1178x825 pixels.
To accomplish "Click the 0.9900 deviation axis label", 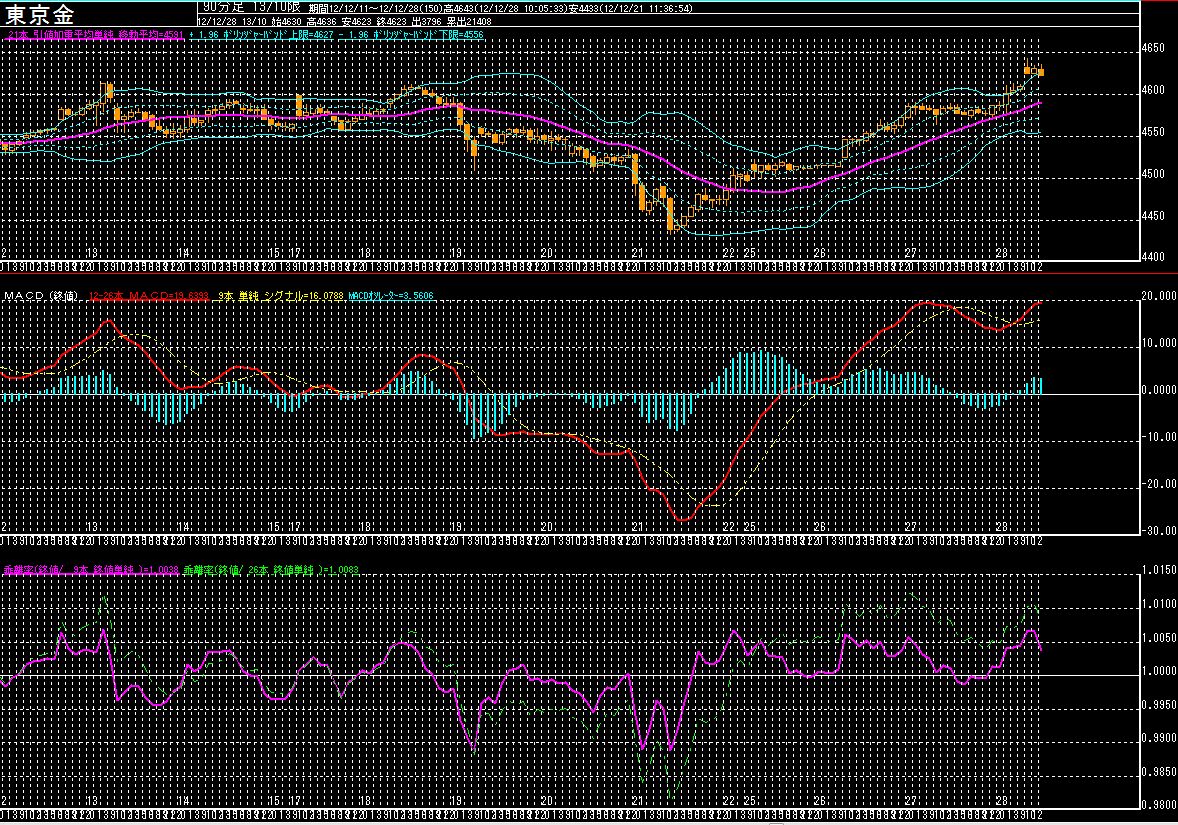I will click(x=1158, y=739).
